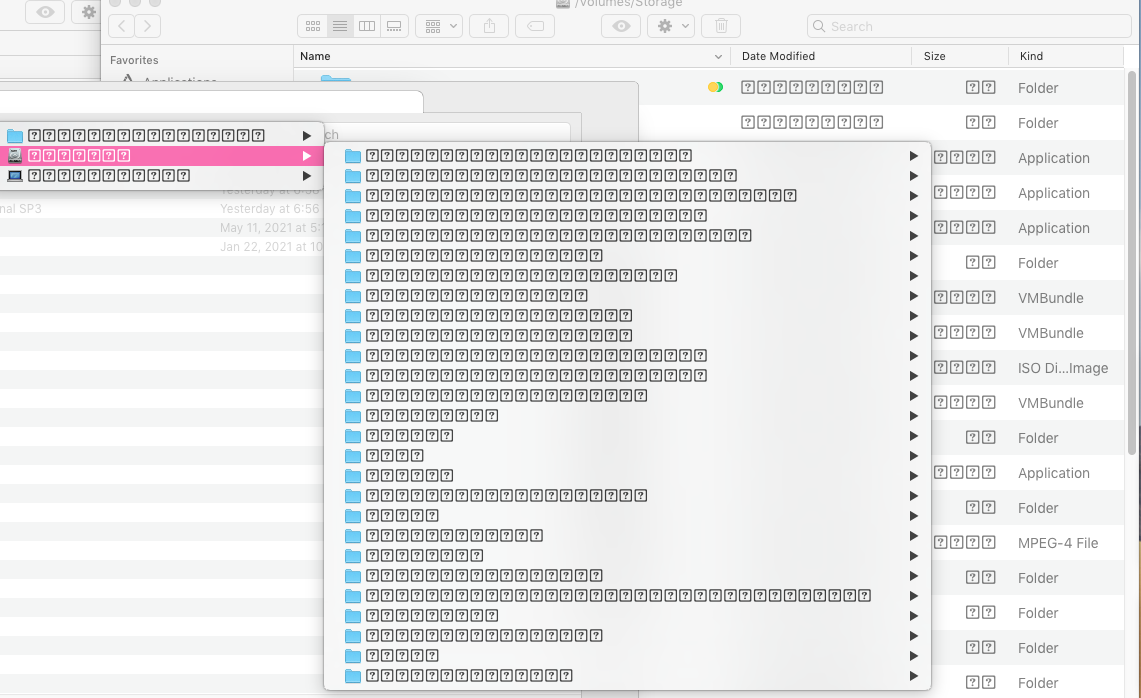Select the row ending in 'nal SP3'
1141x698 pixels.
coord(160,209)
